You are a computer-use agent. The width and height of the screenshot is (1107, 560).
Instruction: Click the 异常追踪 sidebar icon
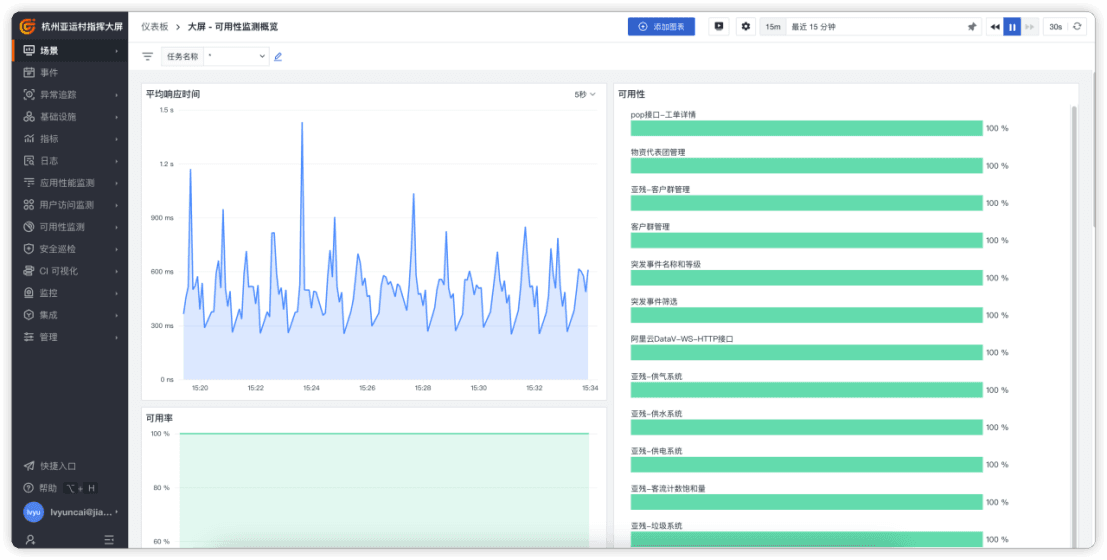(29, 95)
